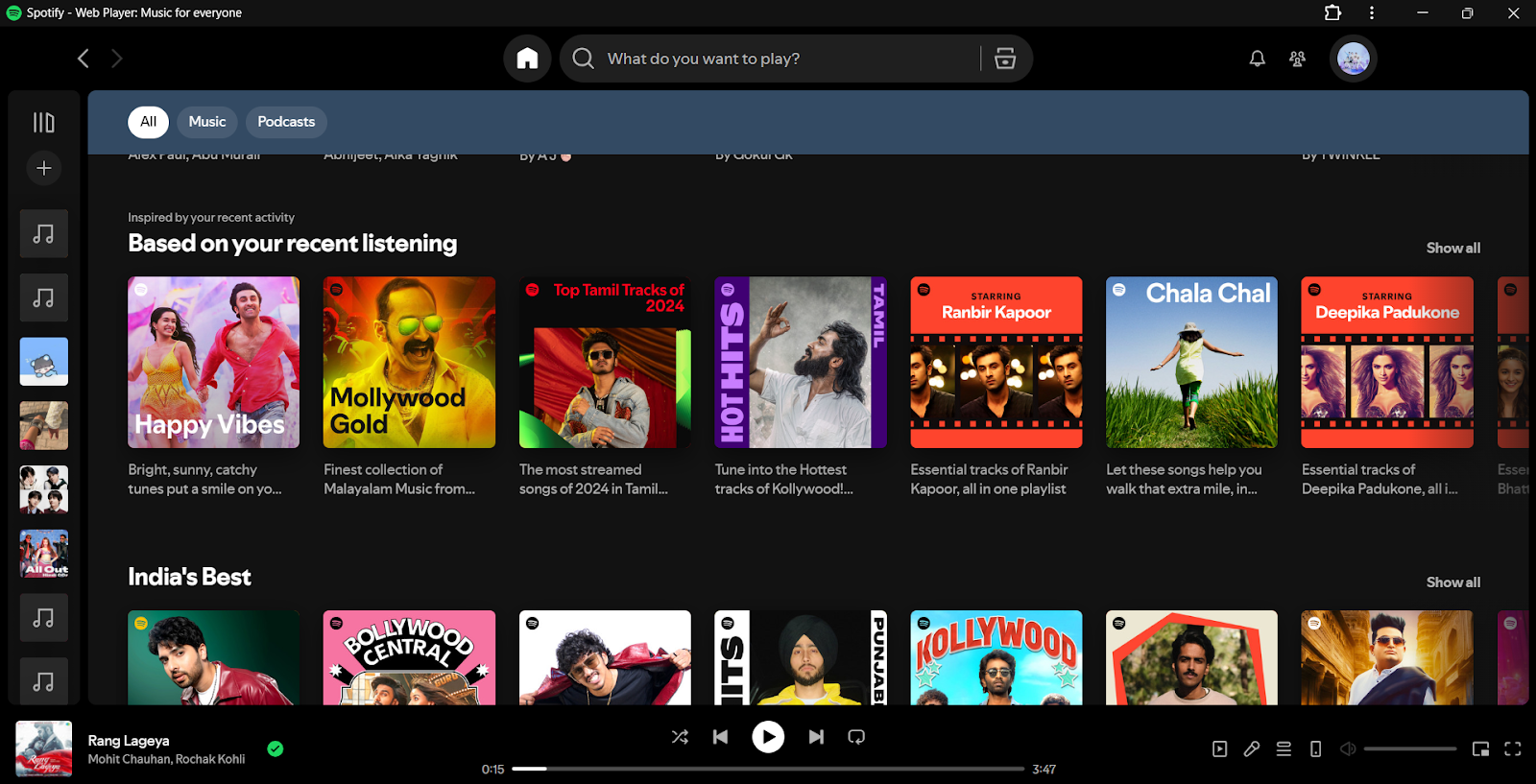Open blue cartoon playlist in sidebar
1536x784 pixels.
tap(44, 362)
